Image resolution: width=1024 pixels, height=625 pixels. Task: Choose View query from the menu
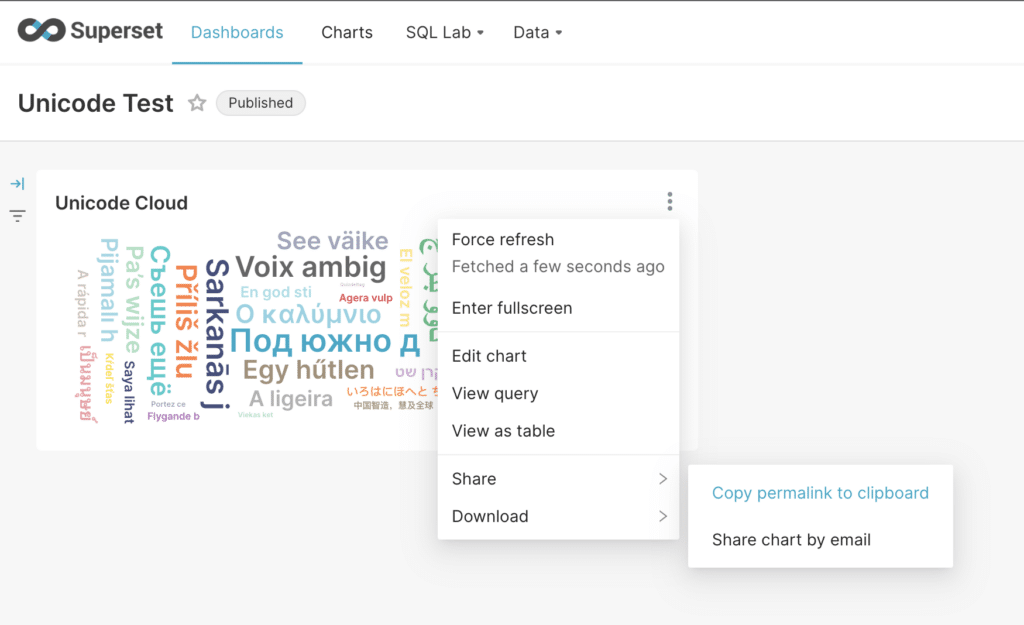click(494, 393)
